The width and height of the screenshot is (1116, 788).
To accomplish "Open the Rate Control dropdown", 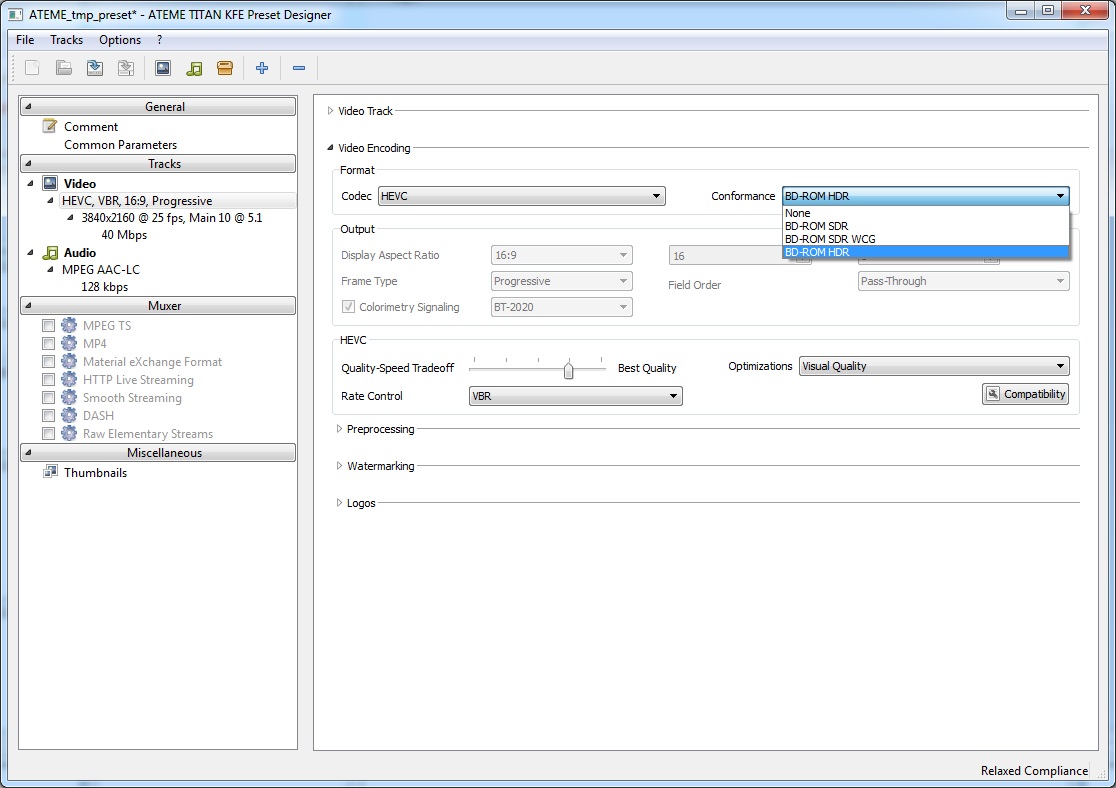I will point(575,396).
